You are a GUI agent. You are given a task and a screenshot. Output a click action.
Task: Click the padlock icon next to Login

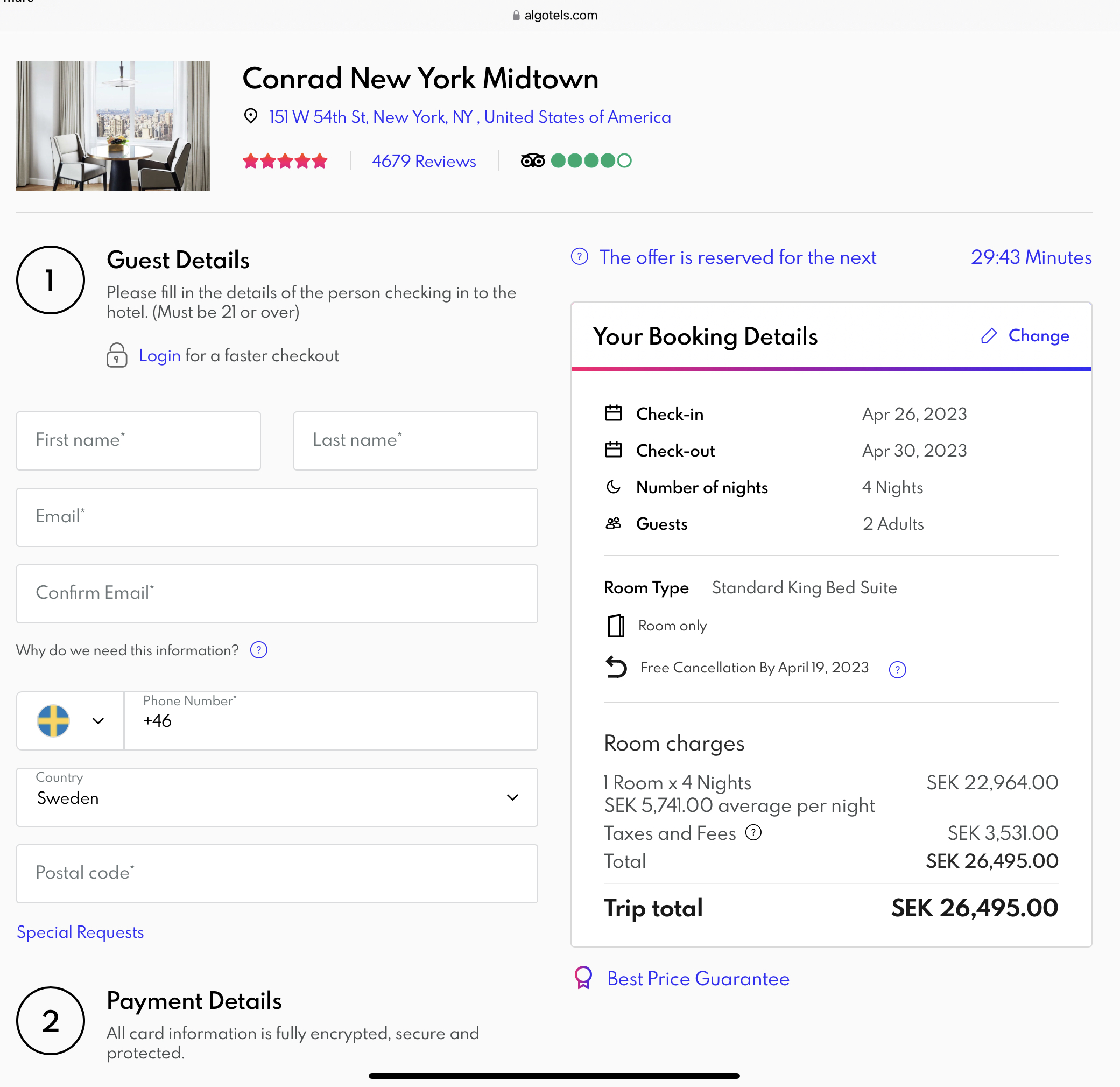(x=117, y=355)
